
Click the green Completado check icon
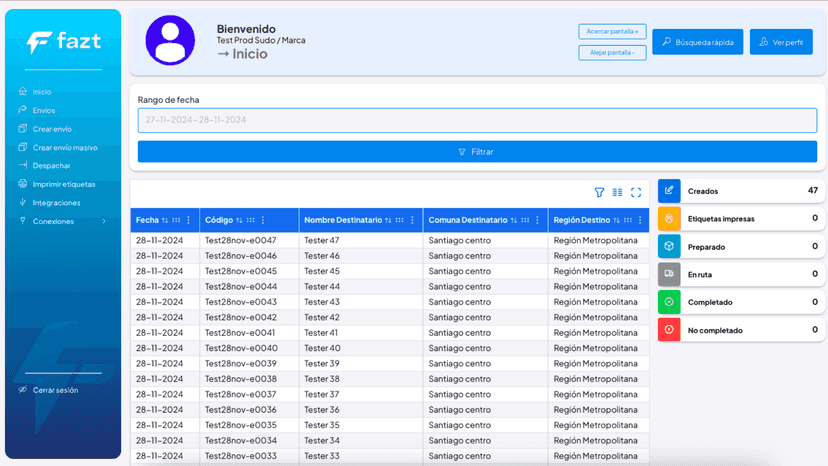point(669,302)
